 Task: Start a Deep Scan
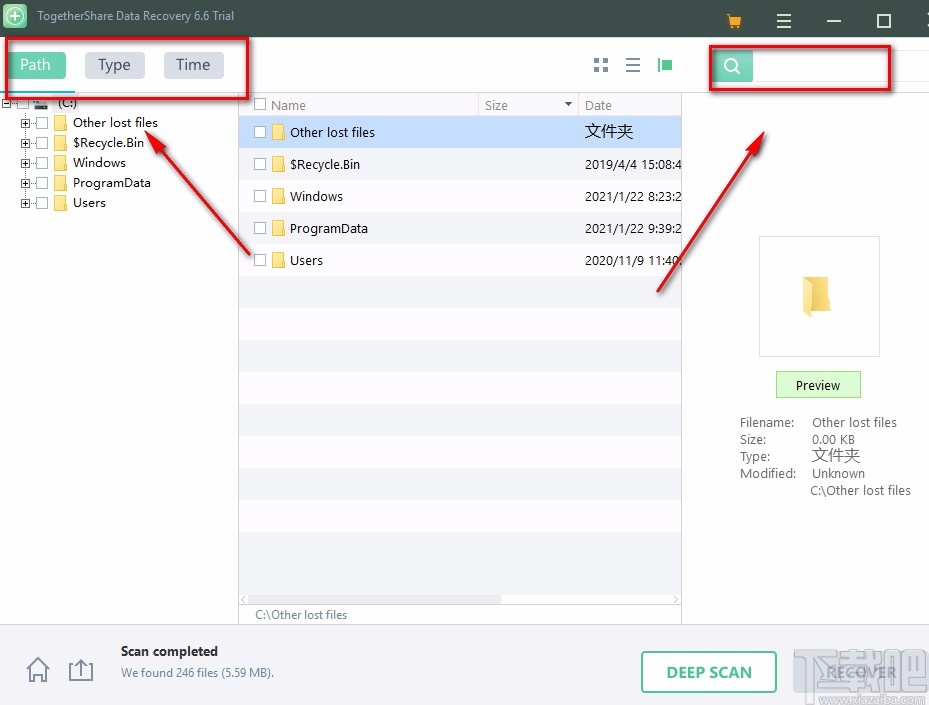708,672
